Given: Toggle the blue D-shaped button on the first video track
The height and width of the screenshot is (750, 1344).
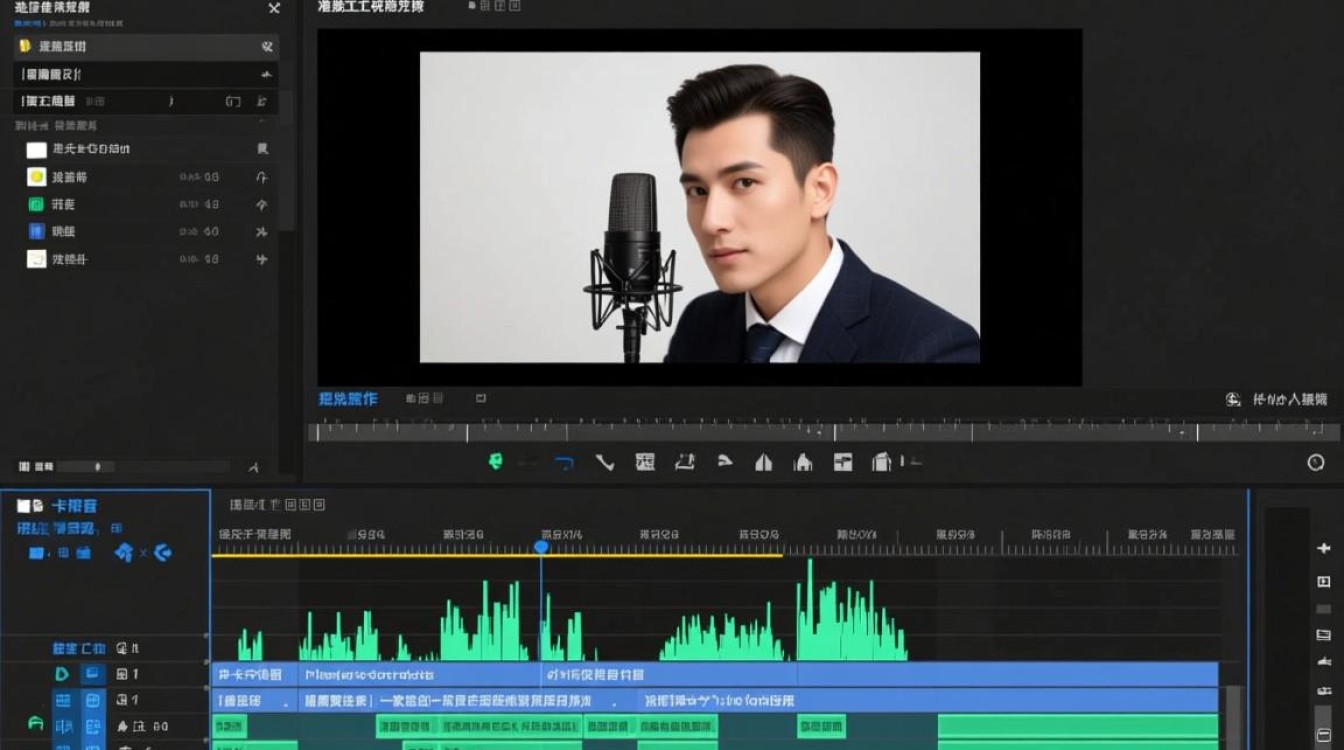Looking at the screenshot, I should [x=62, y=674].
